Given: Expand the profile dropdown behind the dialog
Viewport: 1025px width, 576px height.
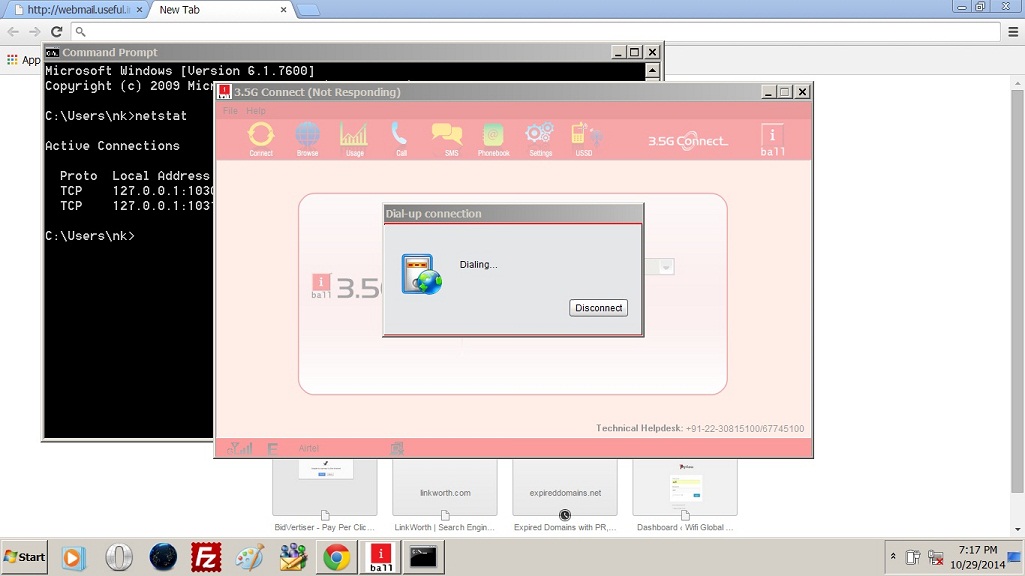Looking at the screenshot, I should pos(666,267).
